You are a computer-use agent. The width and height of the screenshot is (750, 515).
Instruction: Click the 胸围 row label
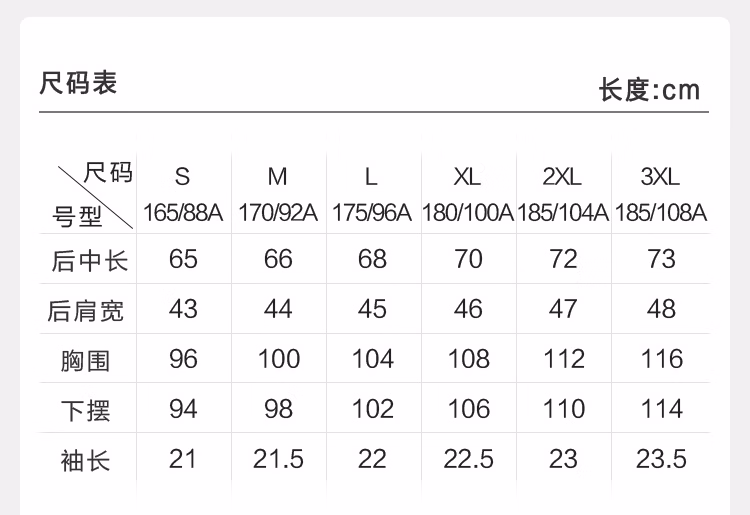[85, 361]
